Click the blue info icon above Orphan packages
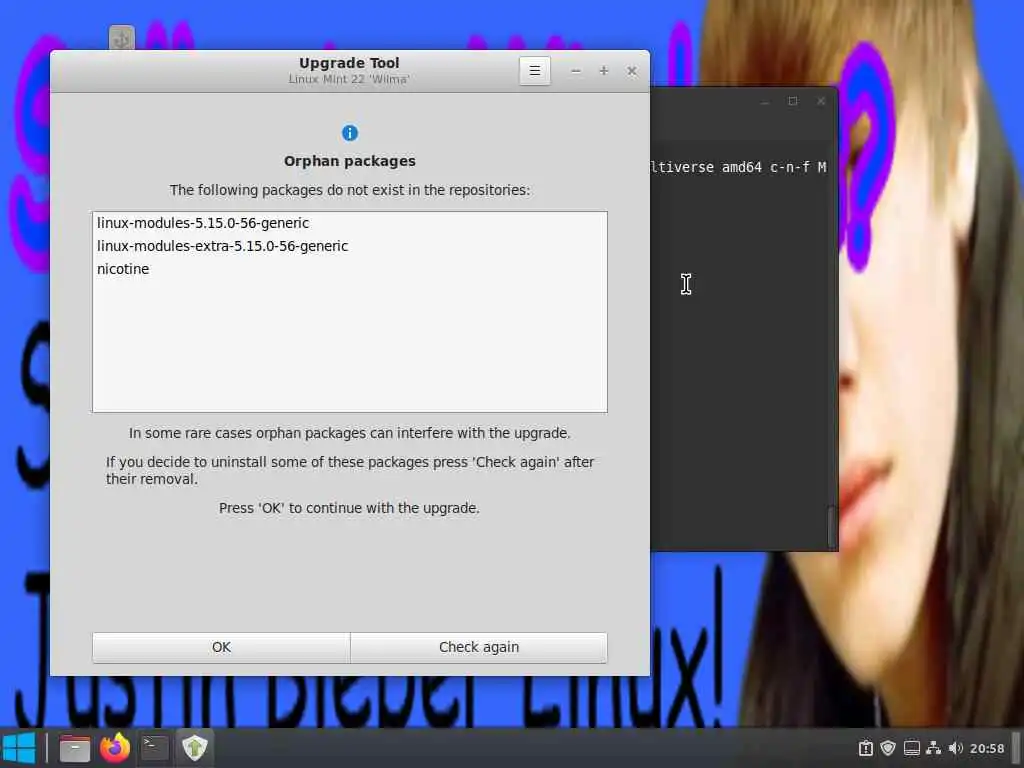 coord(350,133)
